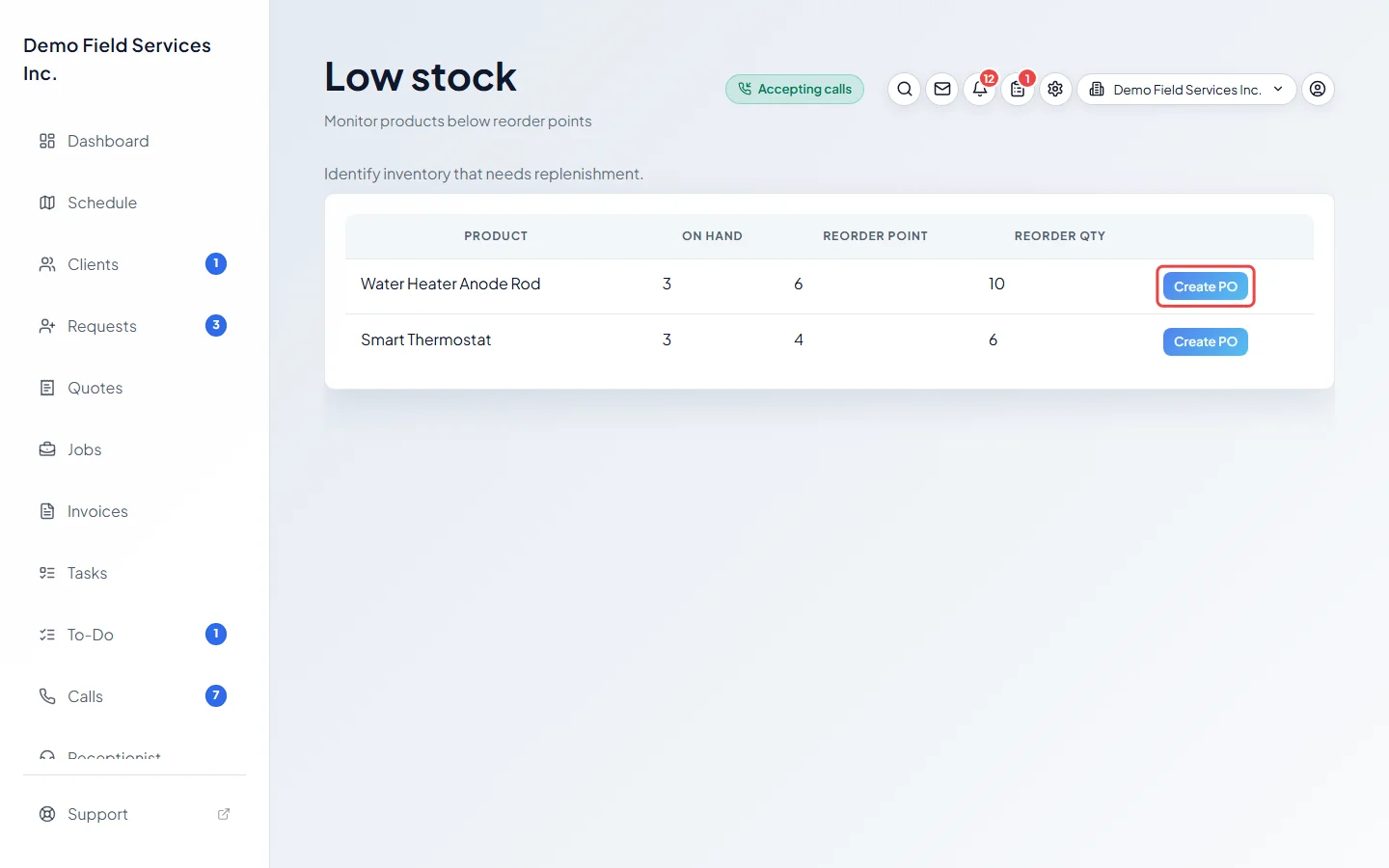Click the Jobs briefcase icon in sidebar
This screenshot has height=868, width=1389.
pos(47,449)
